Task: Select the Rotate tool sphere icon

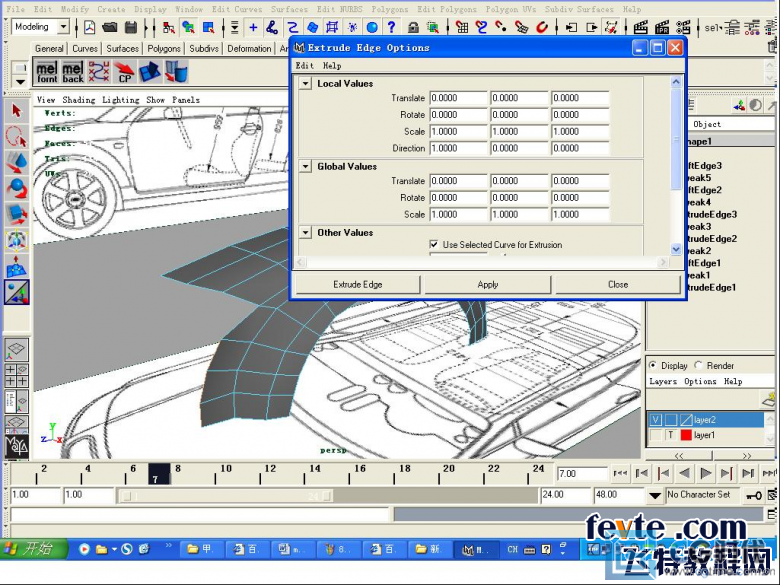Action: pos(16,188)
